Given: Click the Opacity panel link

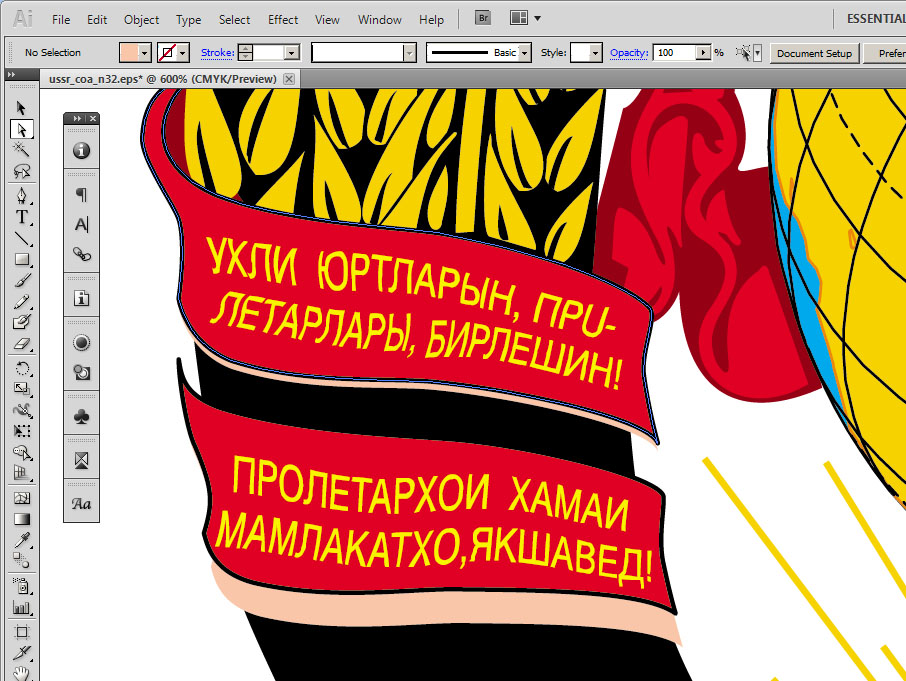Looking at the screenshot, I should point(629,53).
